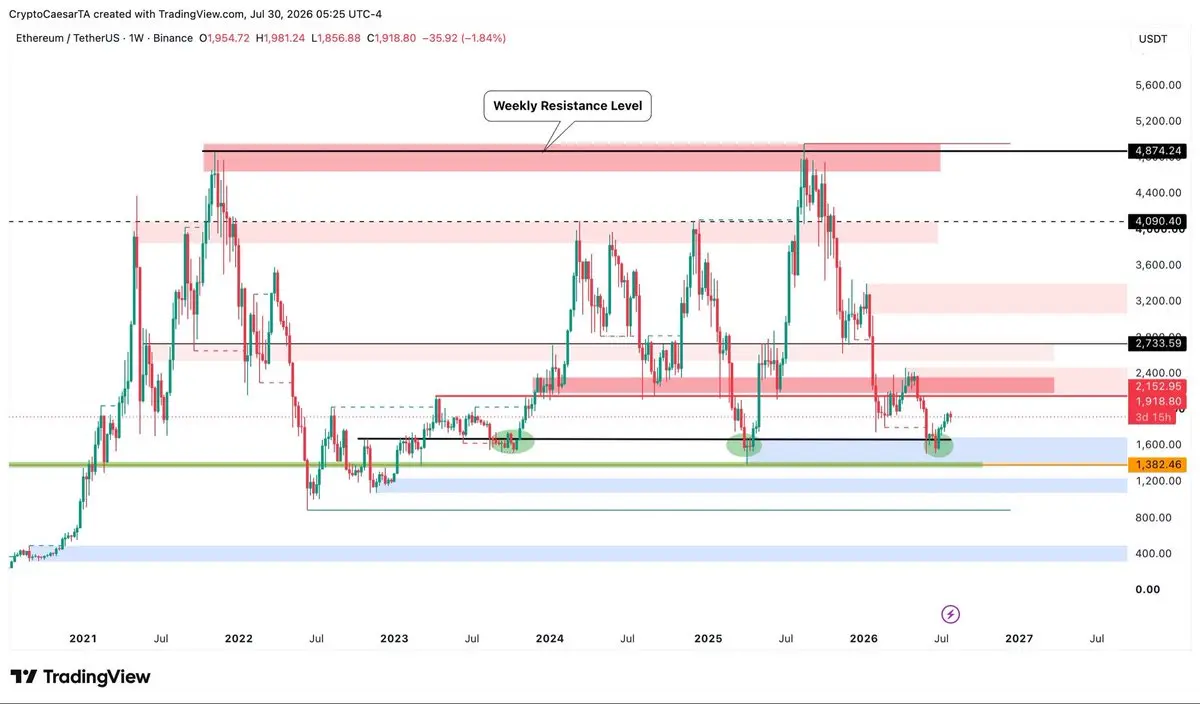Click the 1,200.00 price axis label
The height and width of the screenshot is (704, 1200).
coord(1159,481)
